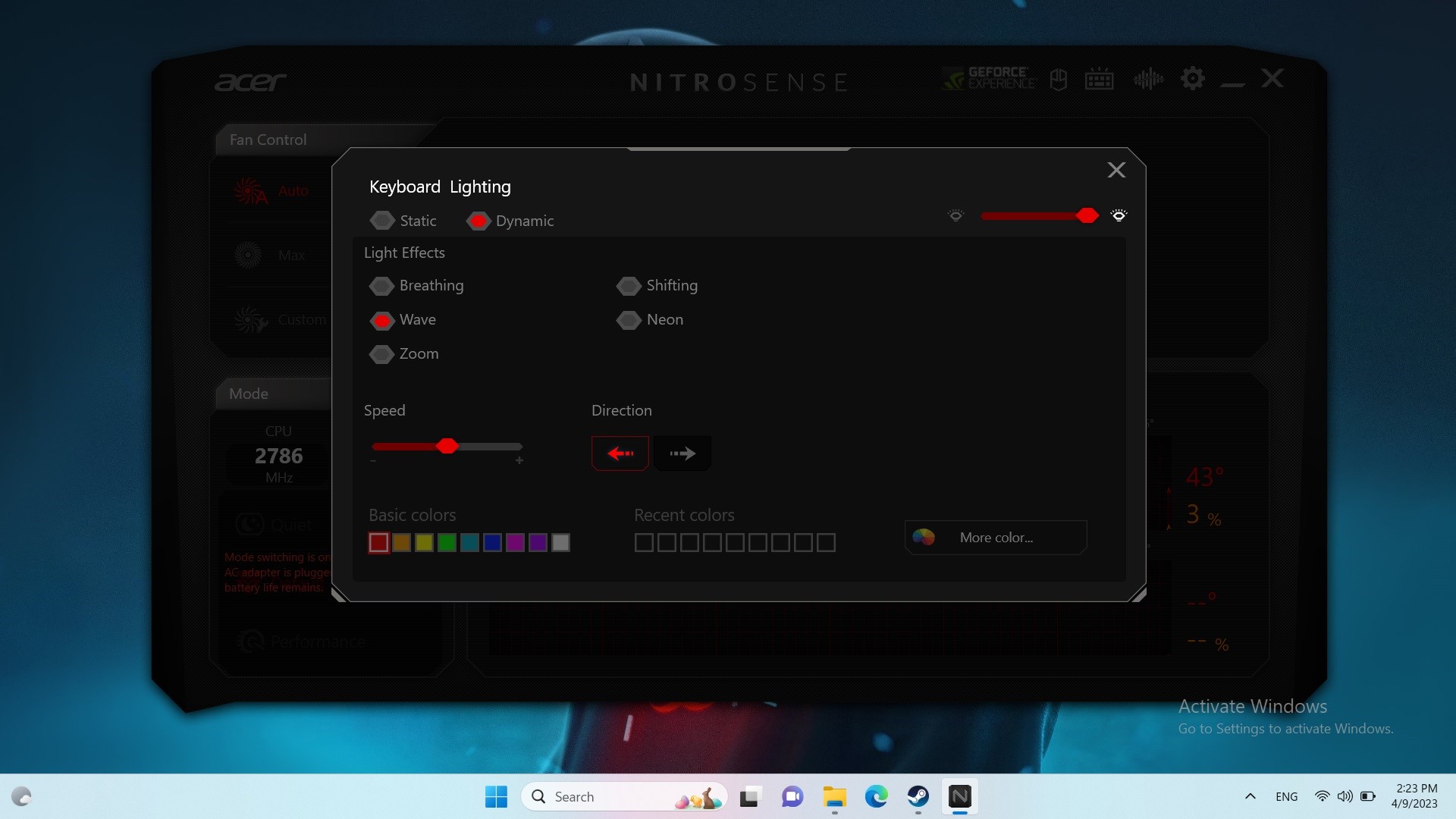Open Task View on the taskbar

pos(749,797)
